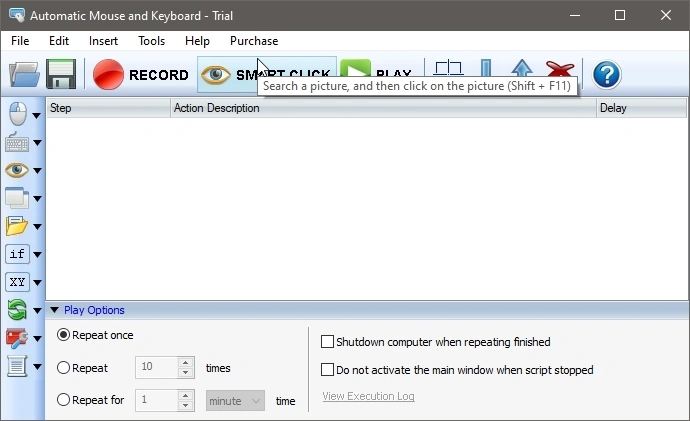Expand toolbox icon dropdown arrow
The image size is (690, 421).
[37, 338]
